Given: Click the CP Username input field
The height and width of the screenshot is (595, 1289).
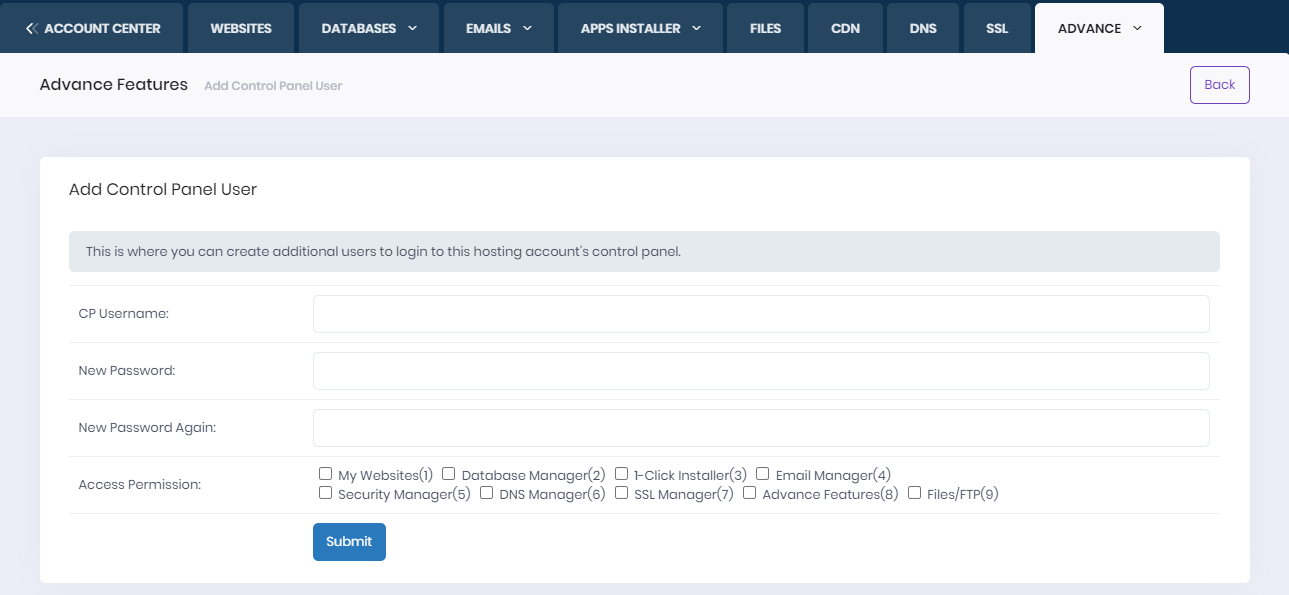Looking at the screenshot, I should [x=761, y=313].
